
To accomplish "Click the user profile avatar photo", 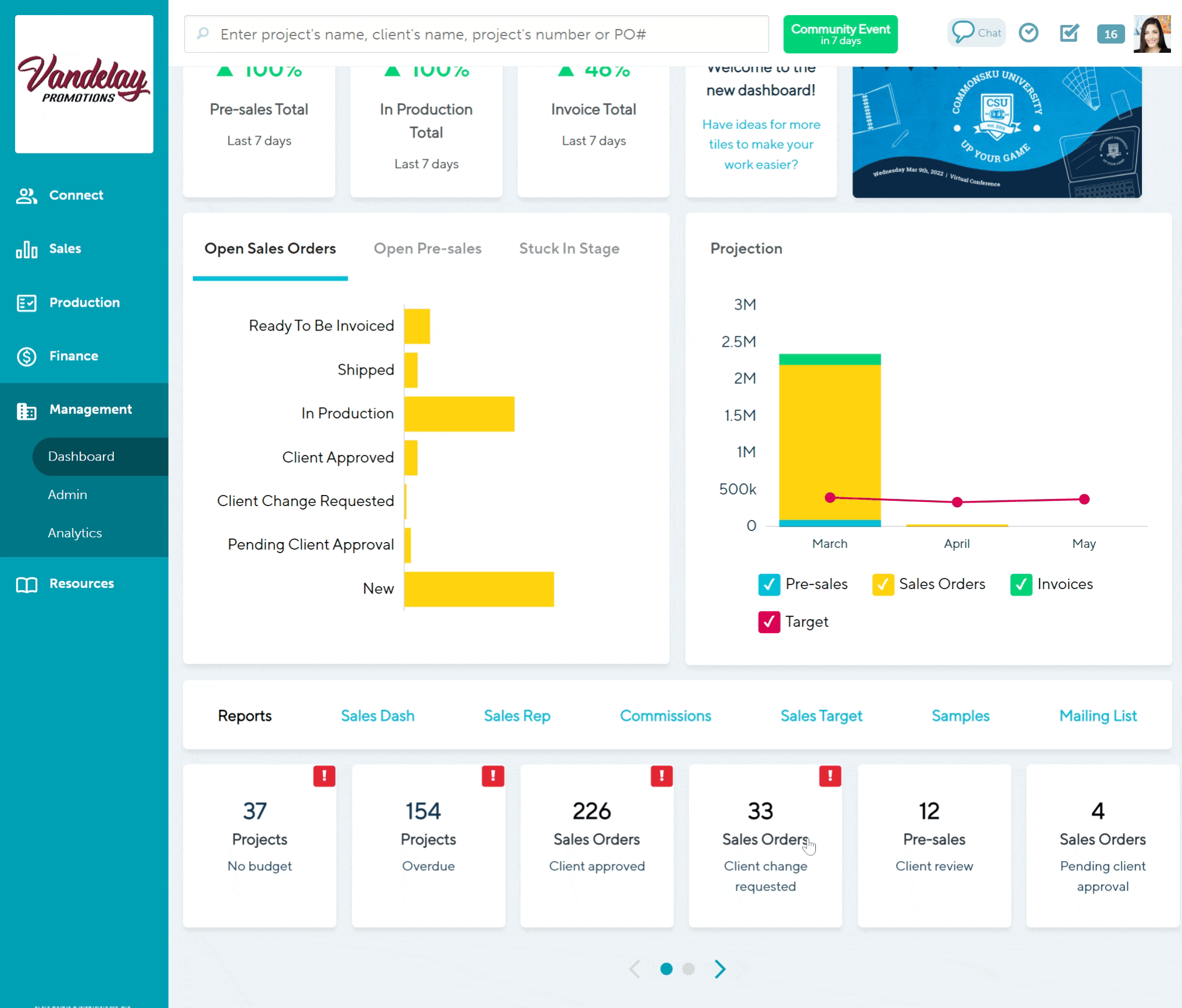I will [1152, 34].
